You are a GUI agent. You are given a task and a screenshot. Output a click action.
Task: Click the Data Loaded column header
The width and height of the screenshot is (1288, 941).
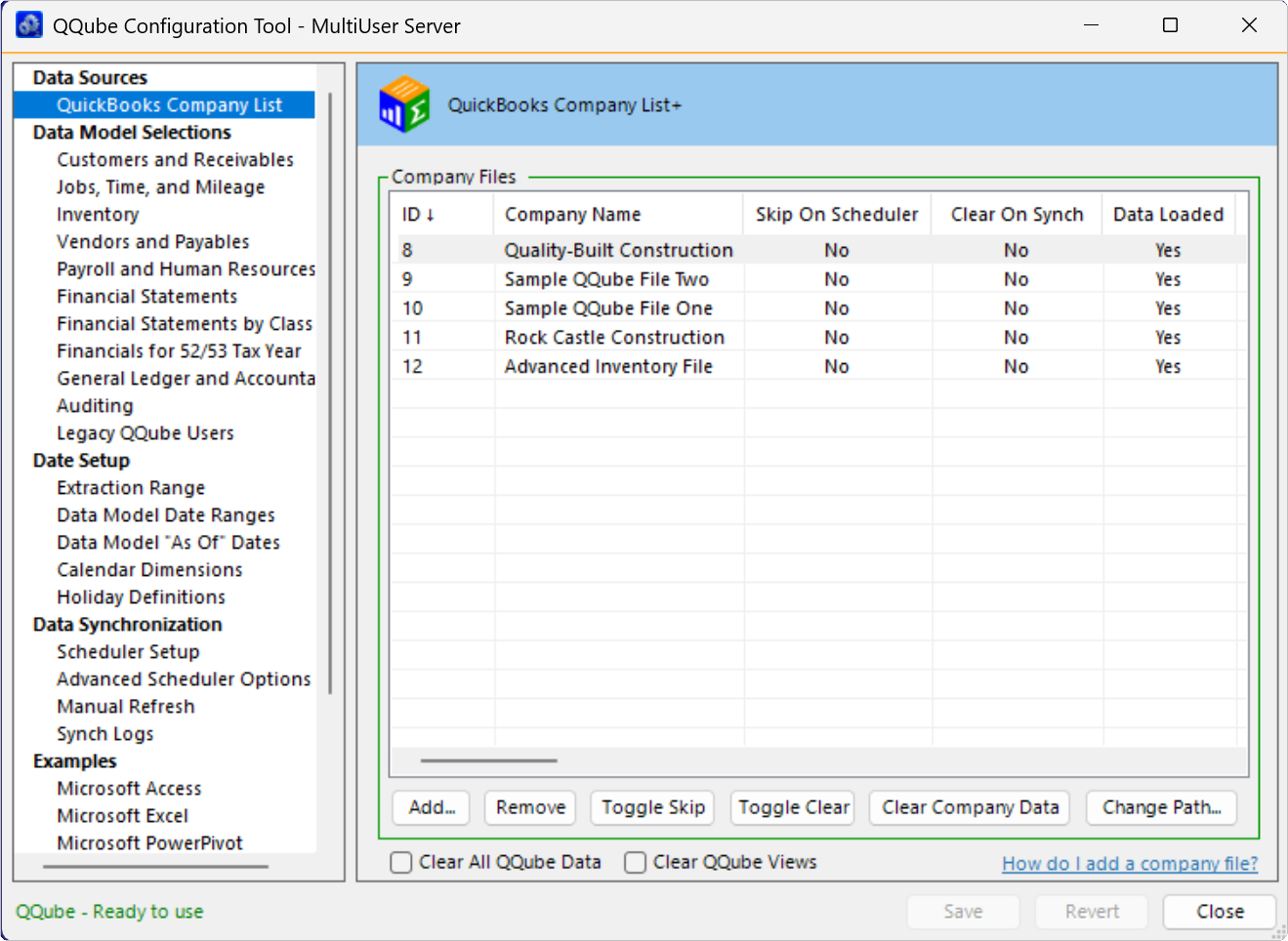click(x=1168, y=214)
